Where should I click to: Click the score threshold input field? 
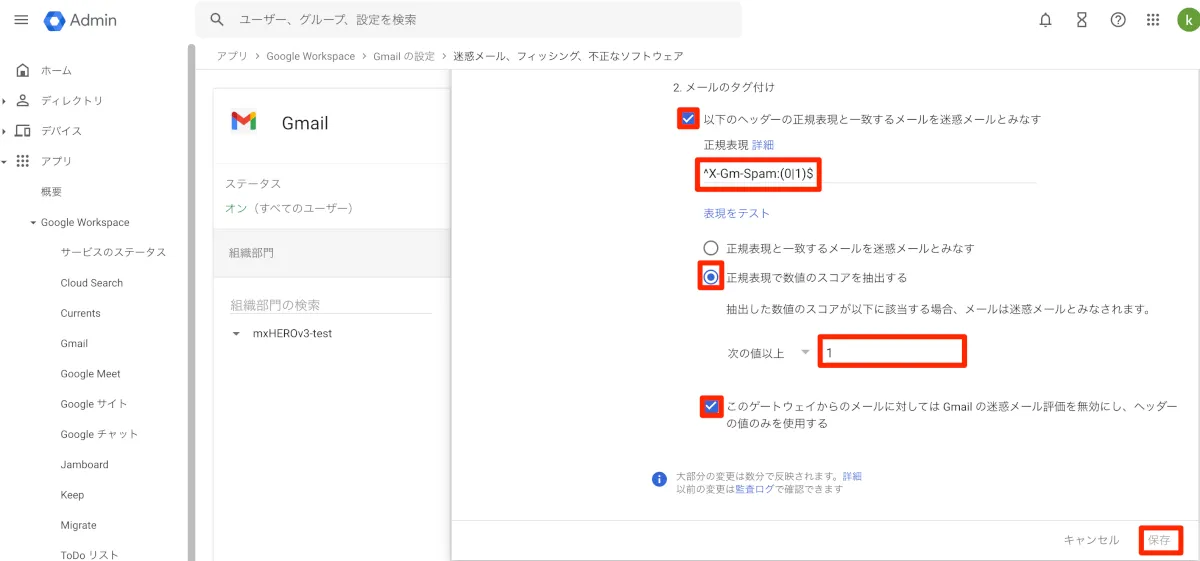[892, 353]
